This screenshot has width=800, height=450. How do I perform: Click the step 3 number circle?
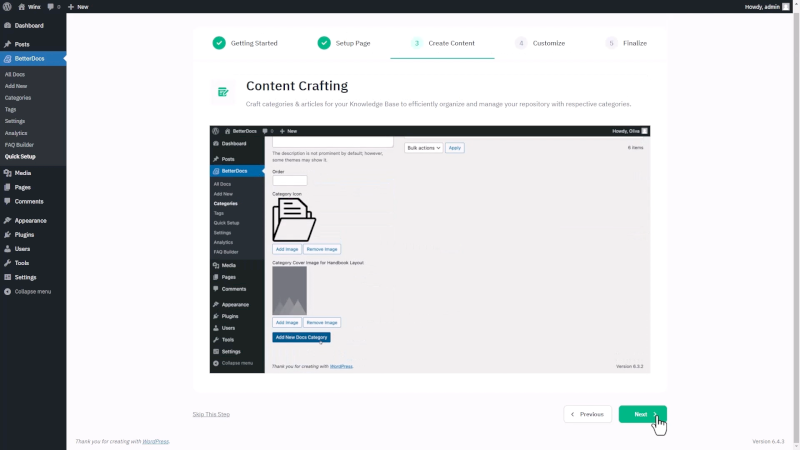[417, 43]
